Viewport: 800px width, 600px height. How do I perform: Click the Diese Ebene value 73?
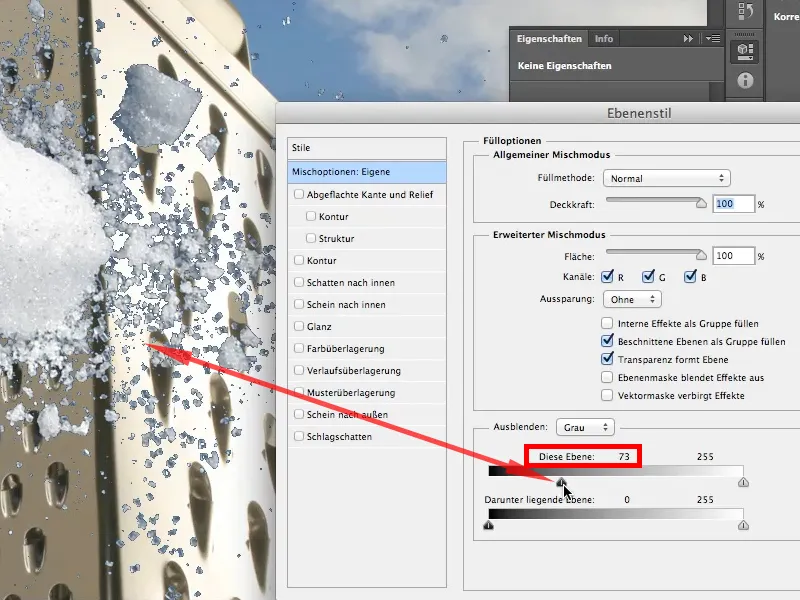pos(624,457)
